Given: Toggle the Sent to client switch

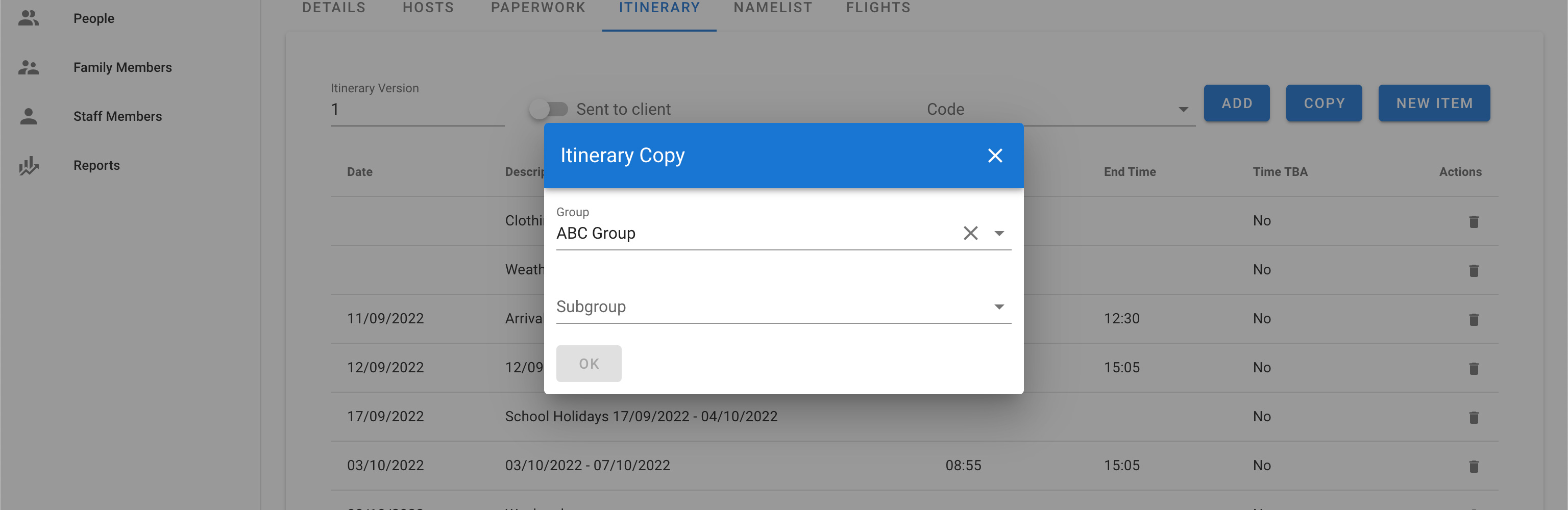Looking at the screenshot, I should (x=548, y=110).
